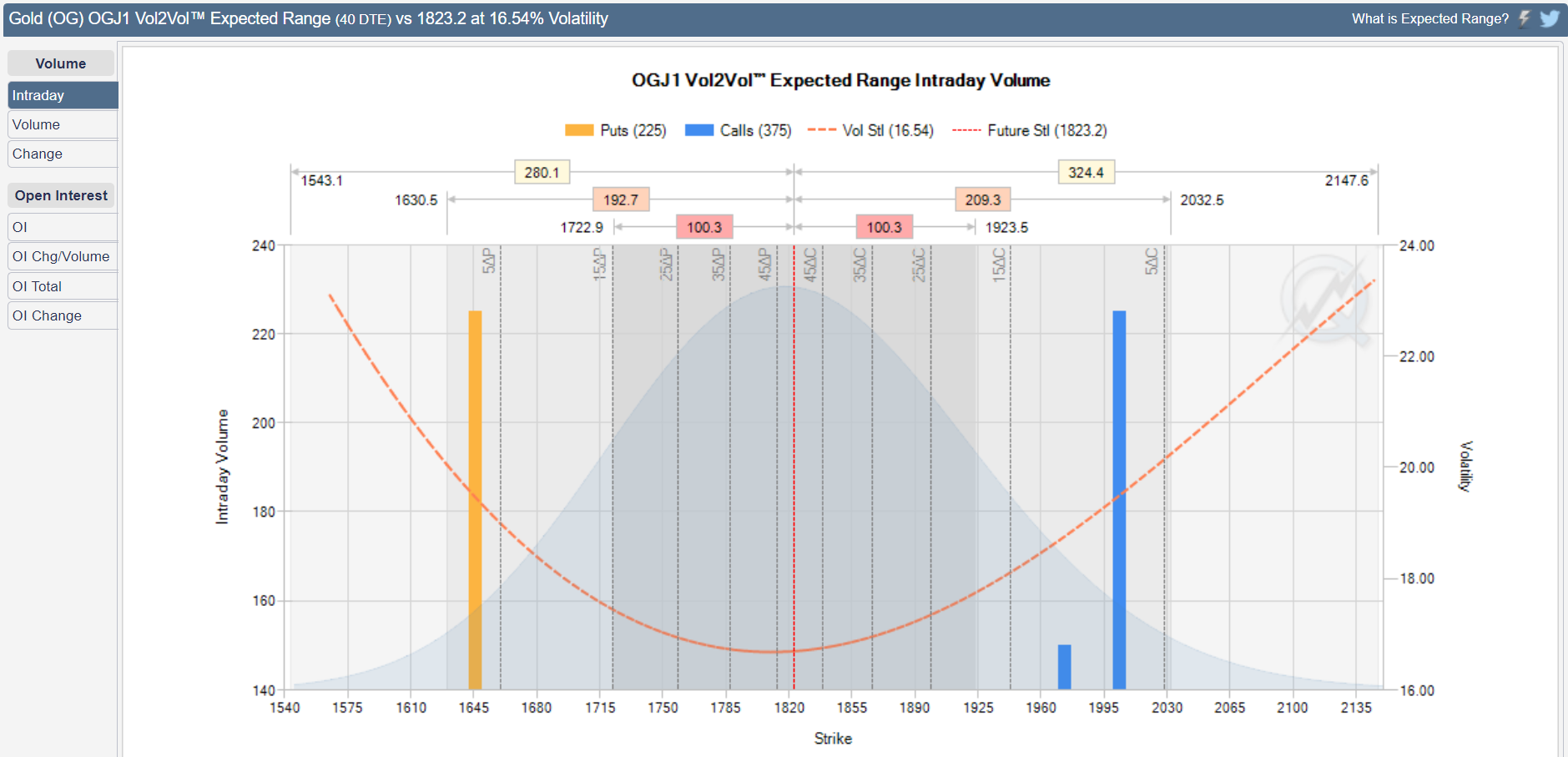The width and height of the screenshot is (1568, 757).
Task: Select the Volume tab in sidebar
Action: [x=63, y=124]
